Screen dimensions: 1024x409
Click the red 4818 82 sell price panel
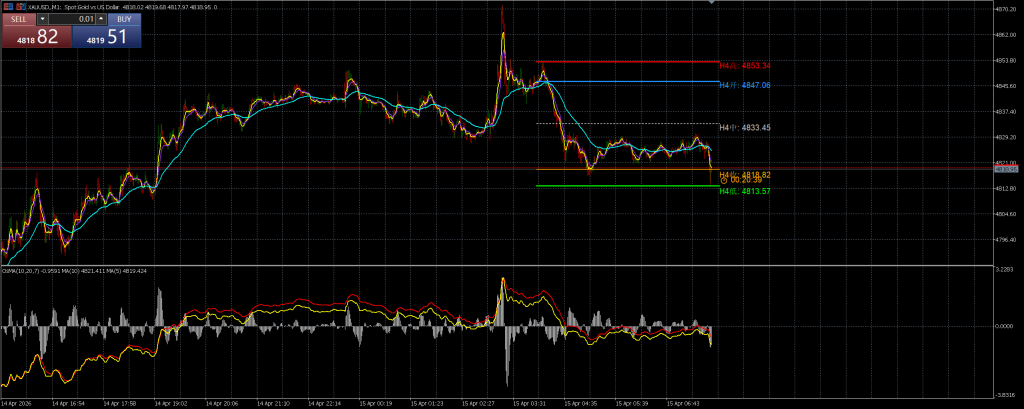tap(35, 37)
